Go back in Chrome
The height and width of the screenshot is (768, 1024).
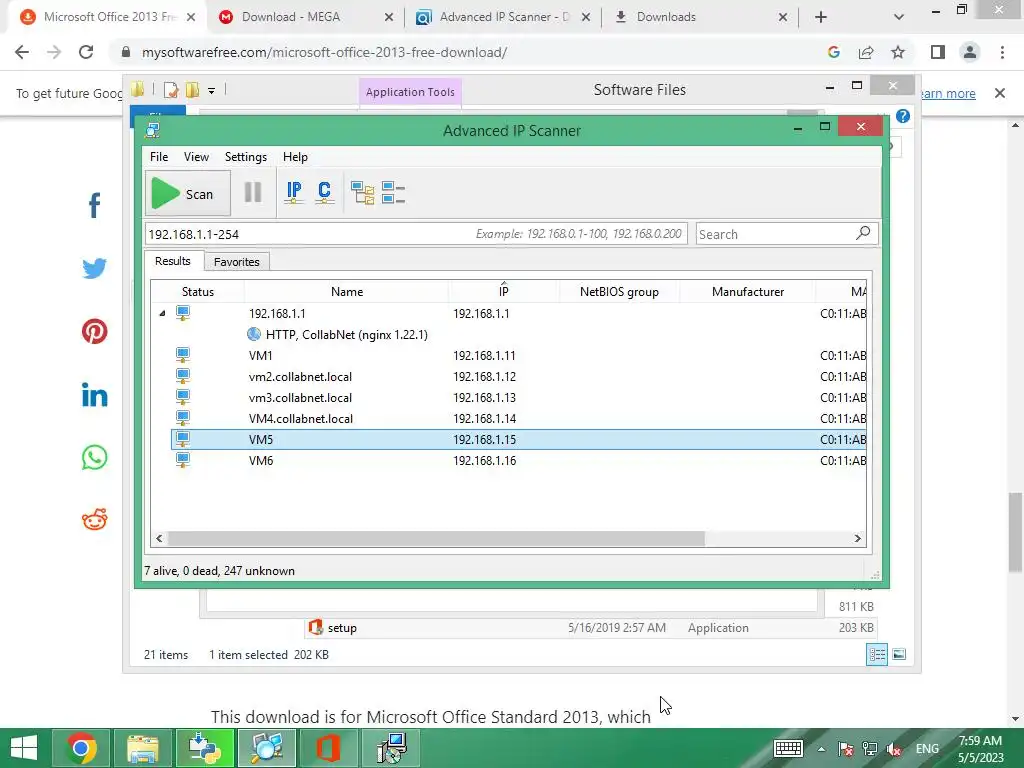(x=22, y=52)
